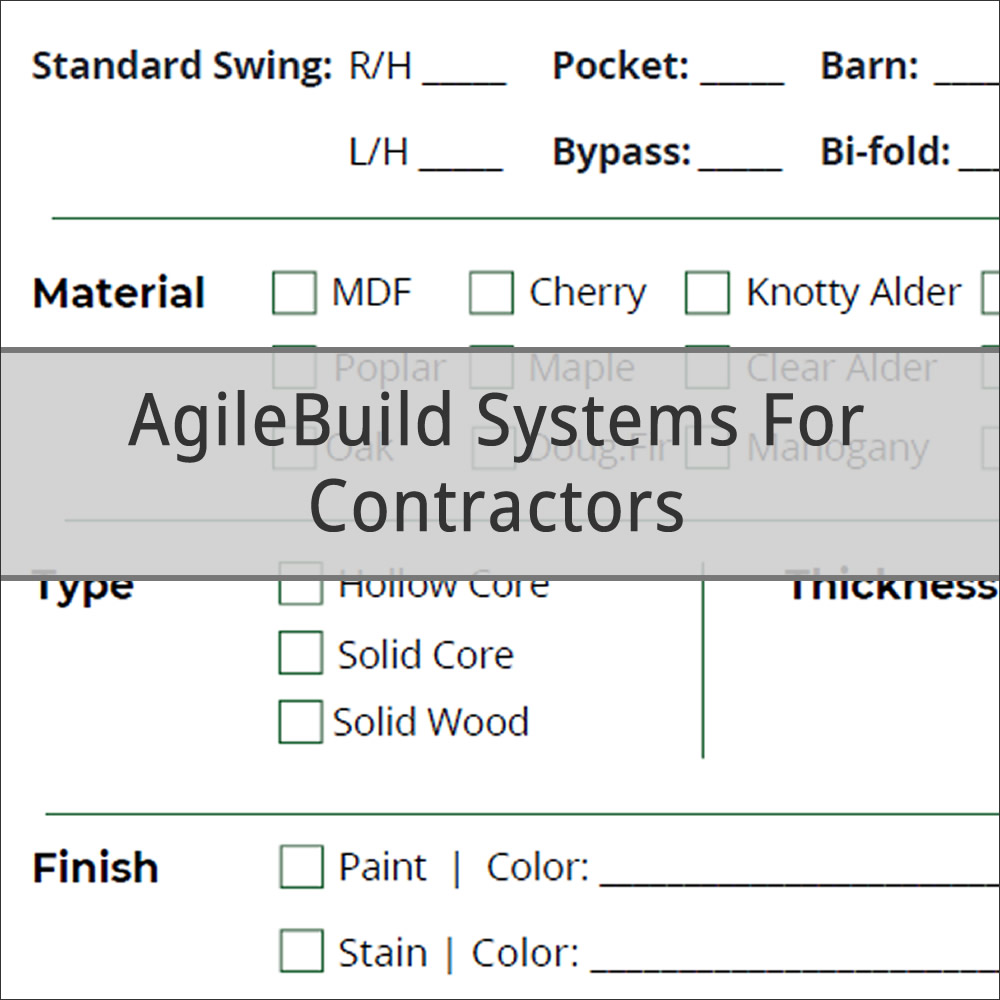Check the Paint finish checkbox
1000x1000 pixels.
click(x=301, y=866)
